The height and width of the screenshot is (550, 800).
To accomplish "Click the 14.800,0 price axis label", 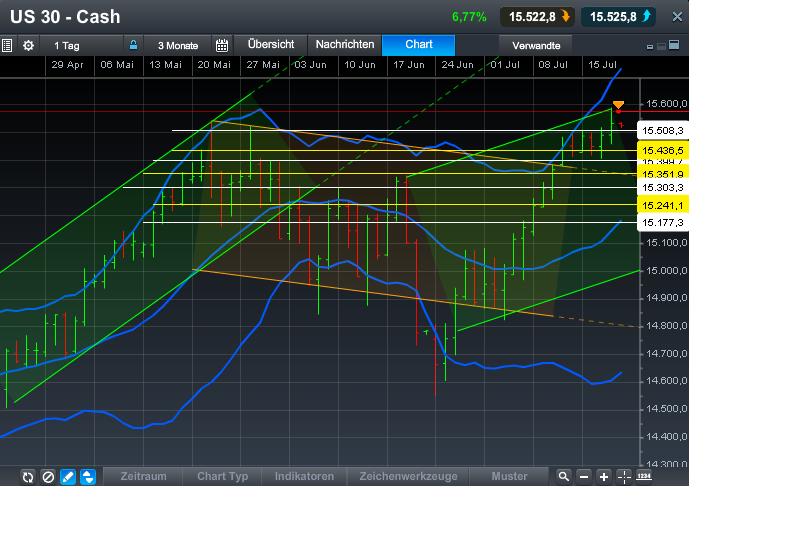I will click(x=666, y=326).
